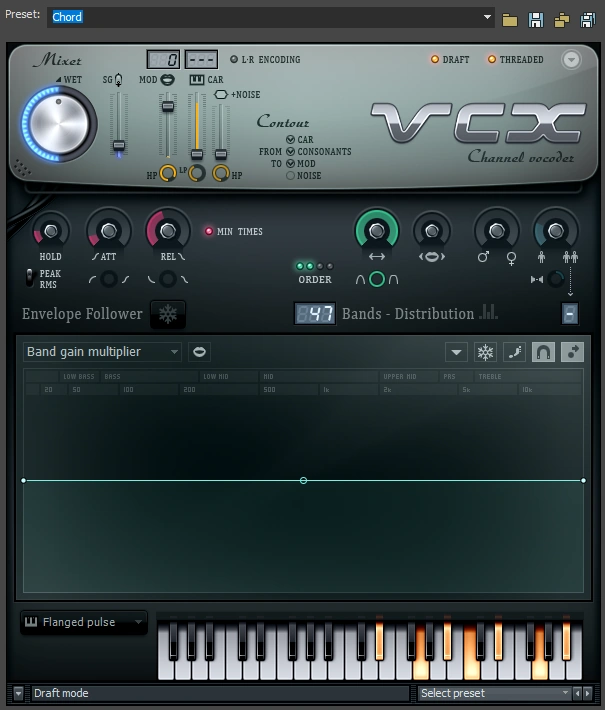Click the Hold knob
605x710 pixels.
pos(51,231)
